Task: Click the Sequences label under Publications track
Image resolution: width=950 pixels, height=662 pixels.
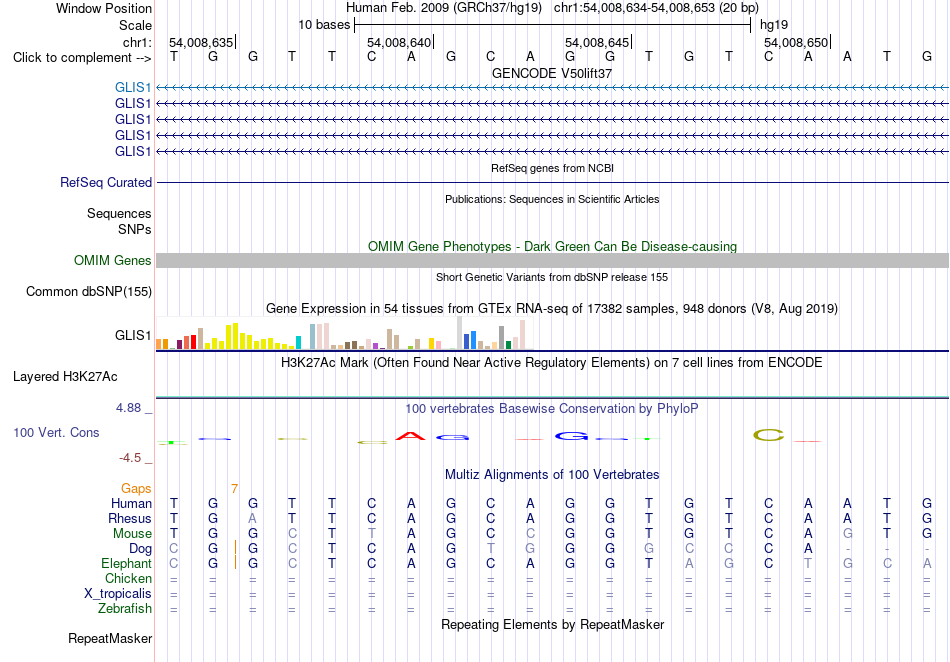Action: click(x=119, y=213)
